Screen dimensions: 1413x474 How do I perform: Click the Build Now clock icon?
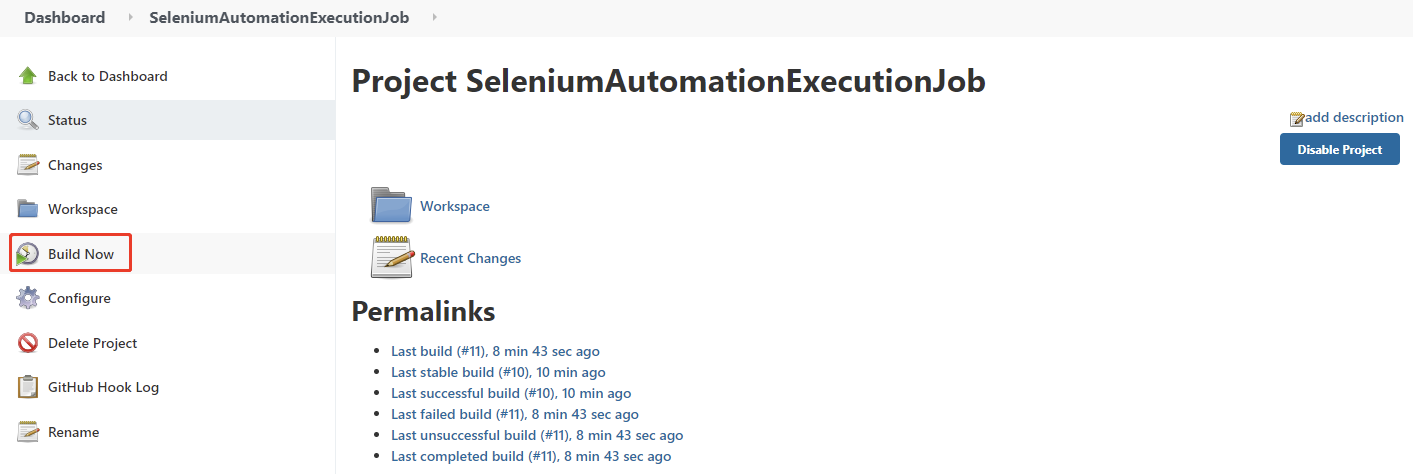28,254
